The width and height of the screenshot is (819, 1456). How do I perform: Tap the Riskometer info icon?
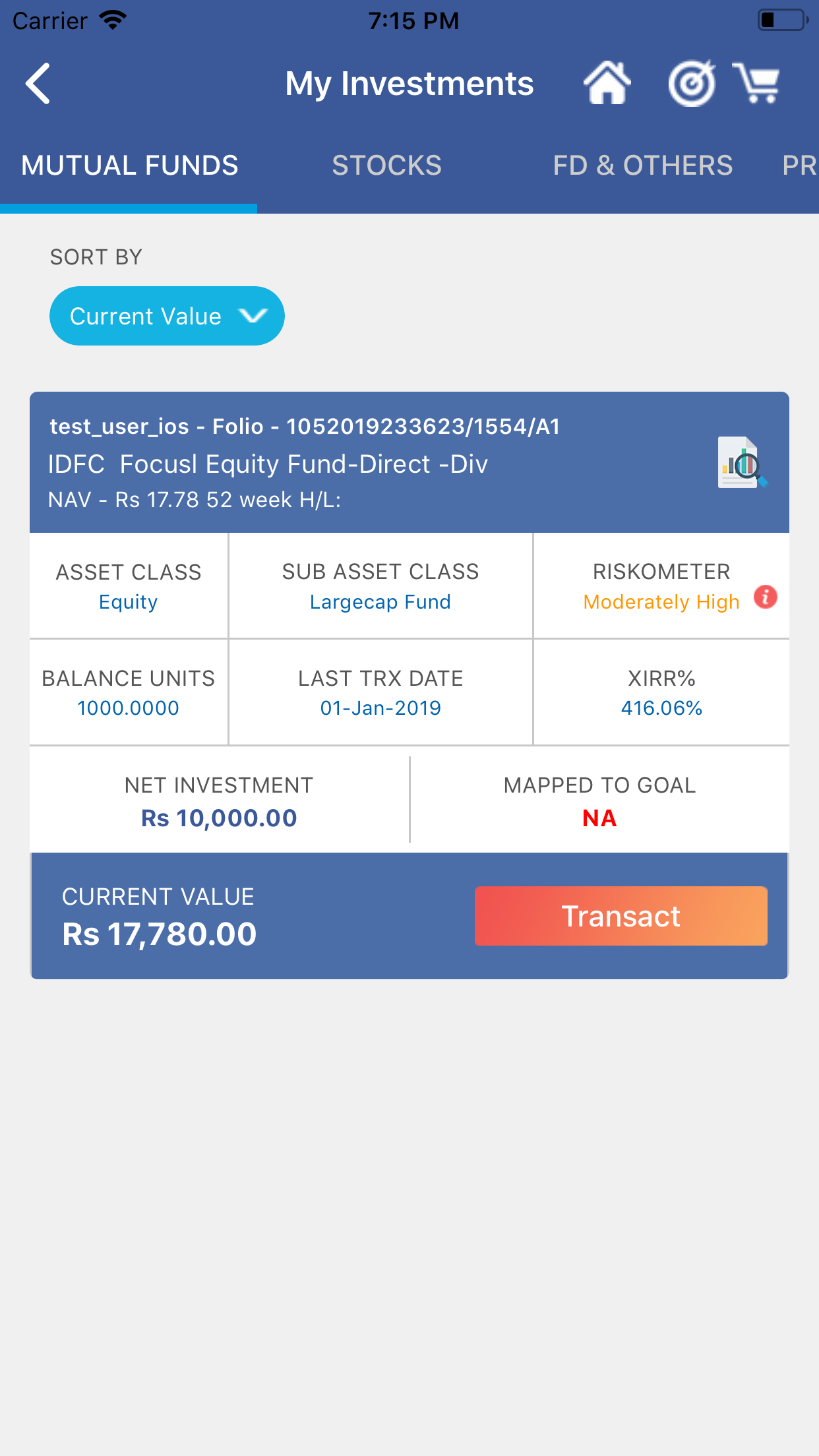[765, 597]
